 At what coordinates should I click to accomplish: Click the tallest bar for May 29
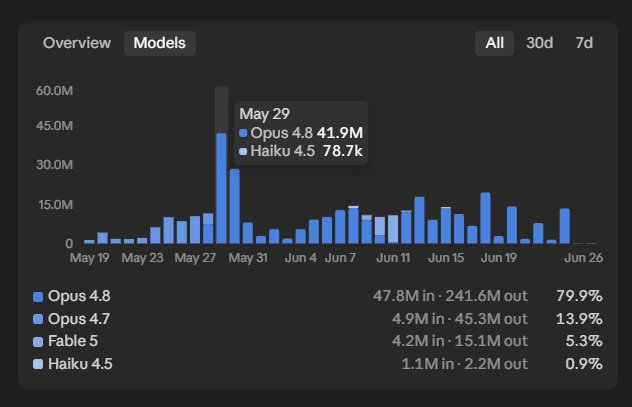tap(221, 188)
